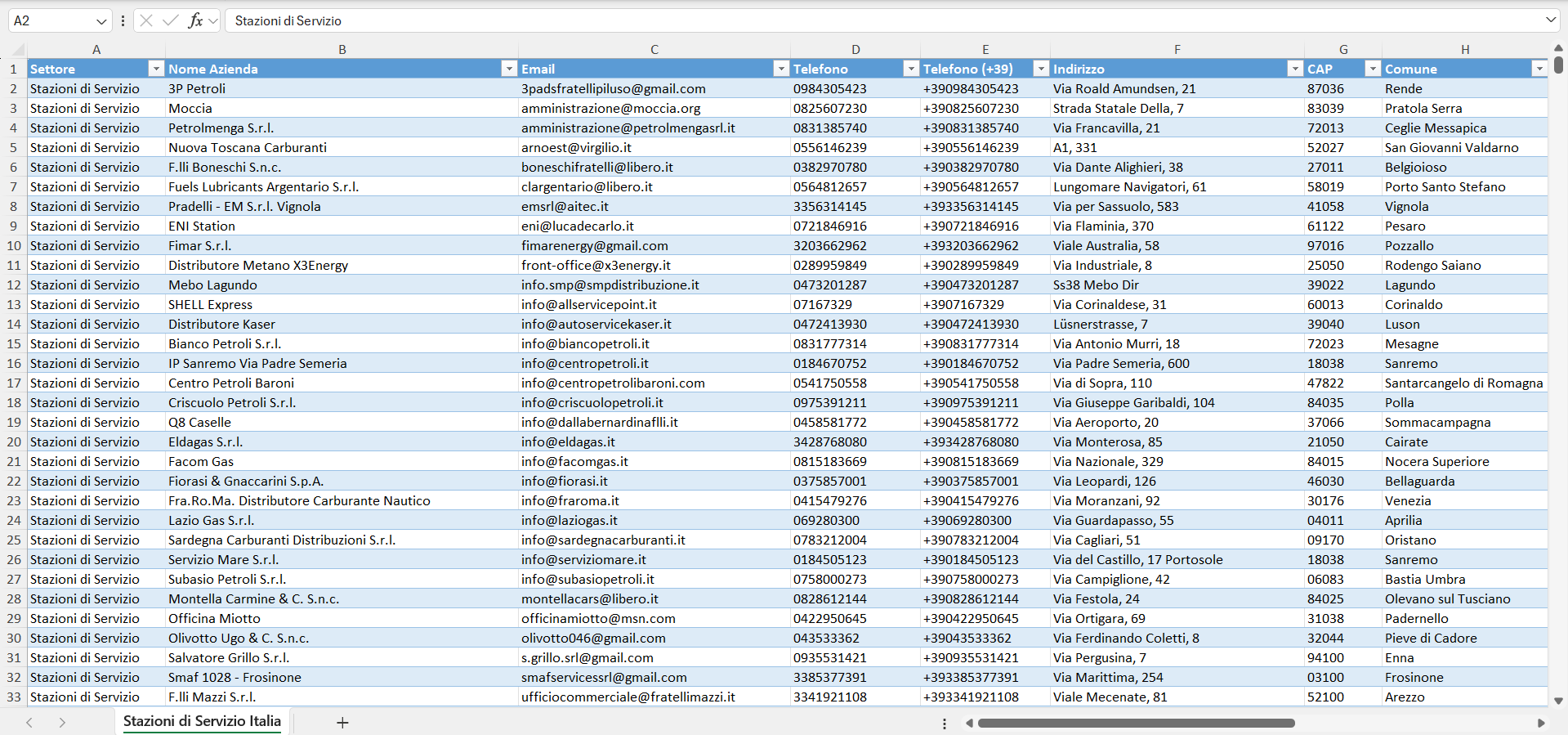Cancel formula entry with X icon
This screenshot has width=1568, height=735.
click(146, 20)
